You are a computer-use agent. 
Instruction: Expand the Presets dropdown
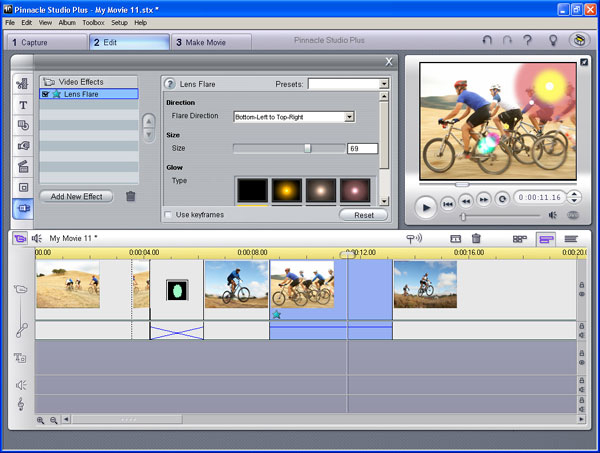coord(384,85)
